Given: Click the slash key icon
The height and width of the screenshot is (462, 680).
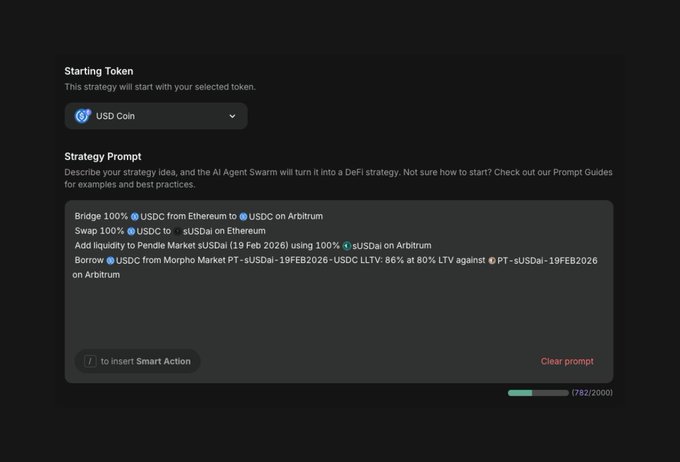Looking at the screenshot, I should 90,361.
